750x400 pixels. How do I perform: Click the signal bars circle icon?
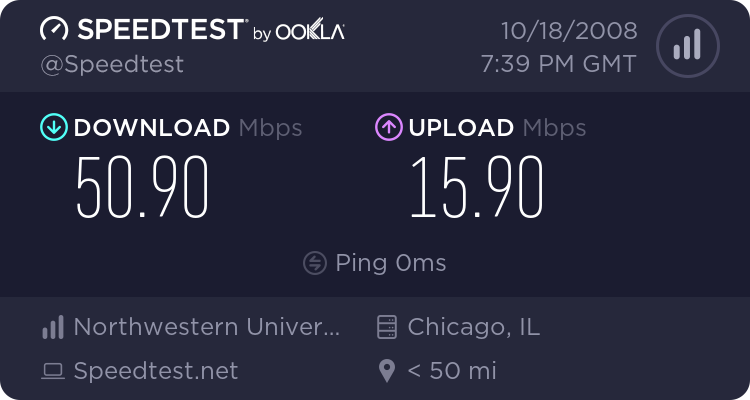pos(686,47)
